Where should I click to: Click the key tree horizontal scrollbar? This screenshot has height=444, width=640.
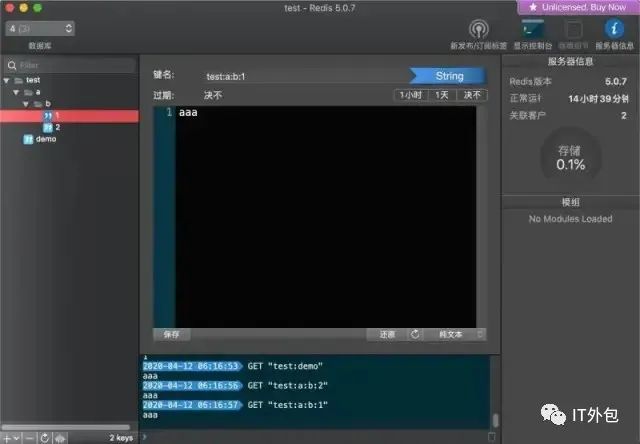coord(66,427)
